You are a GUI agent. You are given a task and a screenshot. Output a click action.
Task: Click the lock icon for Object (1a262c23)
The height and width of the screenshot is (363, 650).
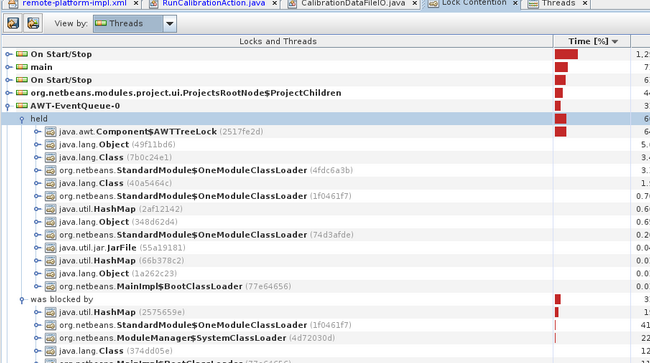(51, 273)
